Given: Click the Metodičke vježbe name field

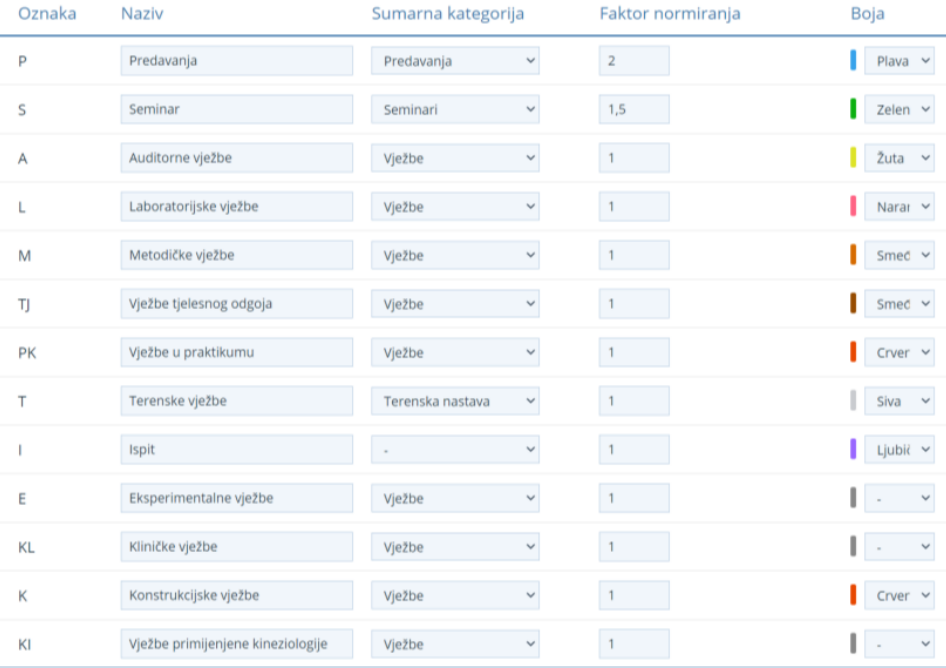Looking at the screenshot, I should 236,255.
